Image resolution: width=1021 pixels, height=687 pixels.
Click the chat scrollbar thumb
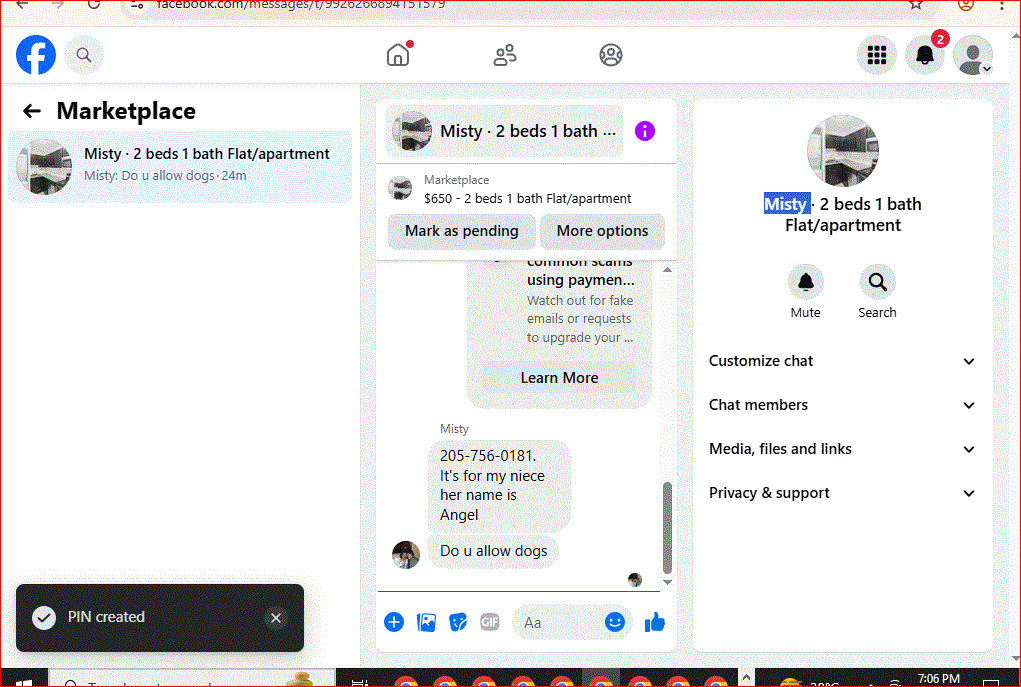667,528
